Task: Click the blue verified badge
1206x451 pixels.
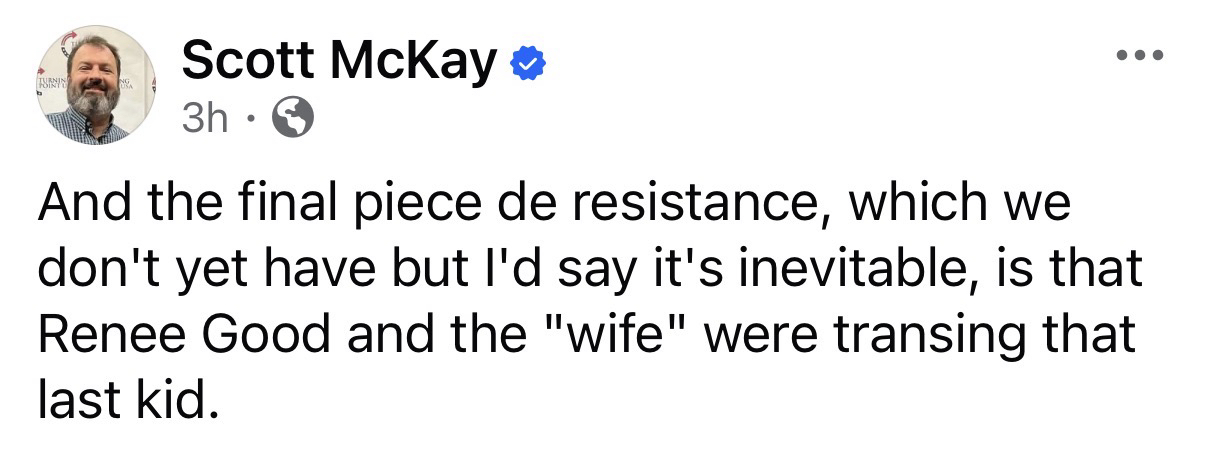Action: point(529,64)
